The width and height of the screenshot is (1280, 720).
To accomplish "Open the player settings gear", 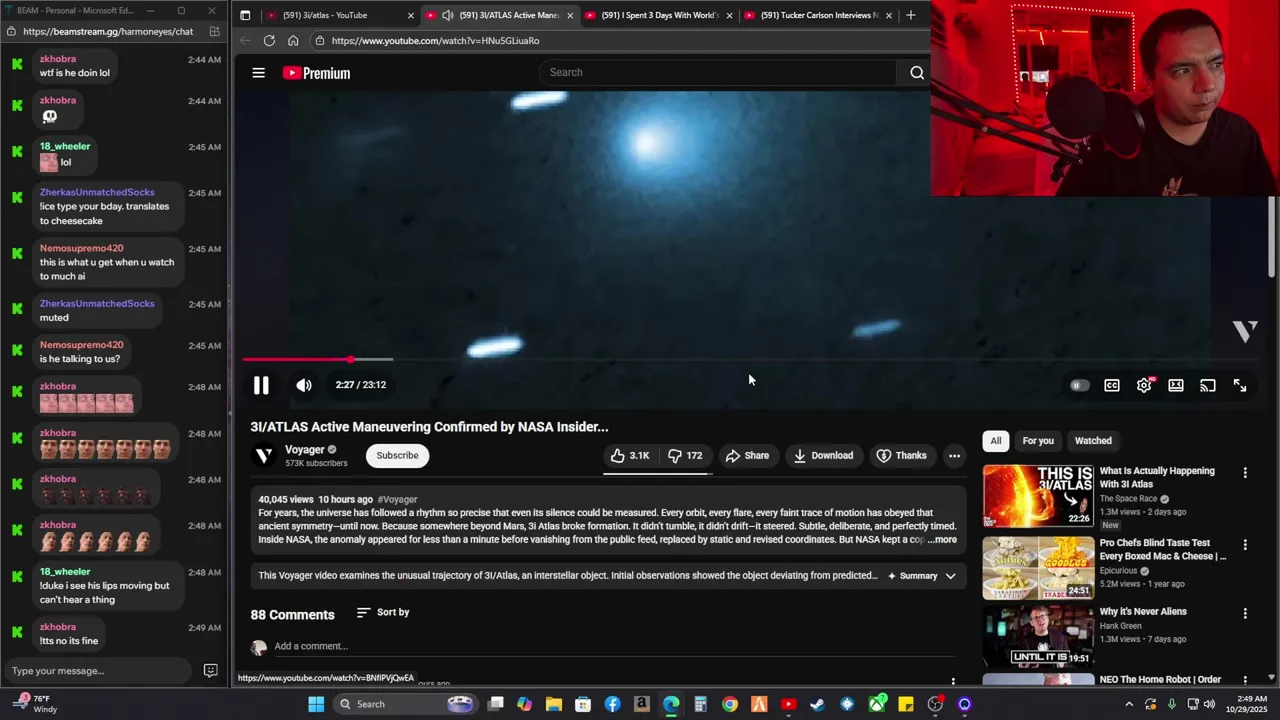I will (x=1144, y=385).
